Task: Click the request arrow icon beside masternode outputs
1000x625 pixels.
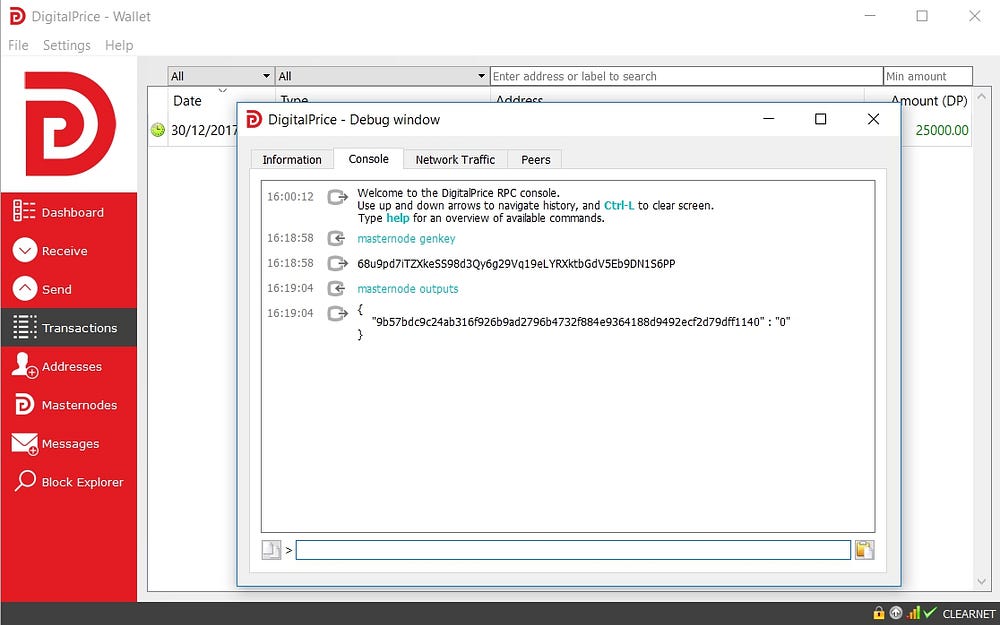Action: pyautogui.click(x=336, y=288)
